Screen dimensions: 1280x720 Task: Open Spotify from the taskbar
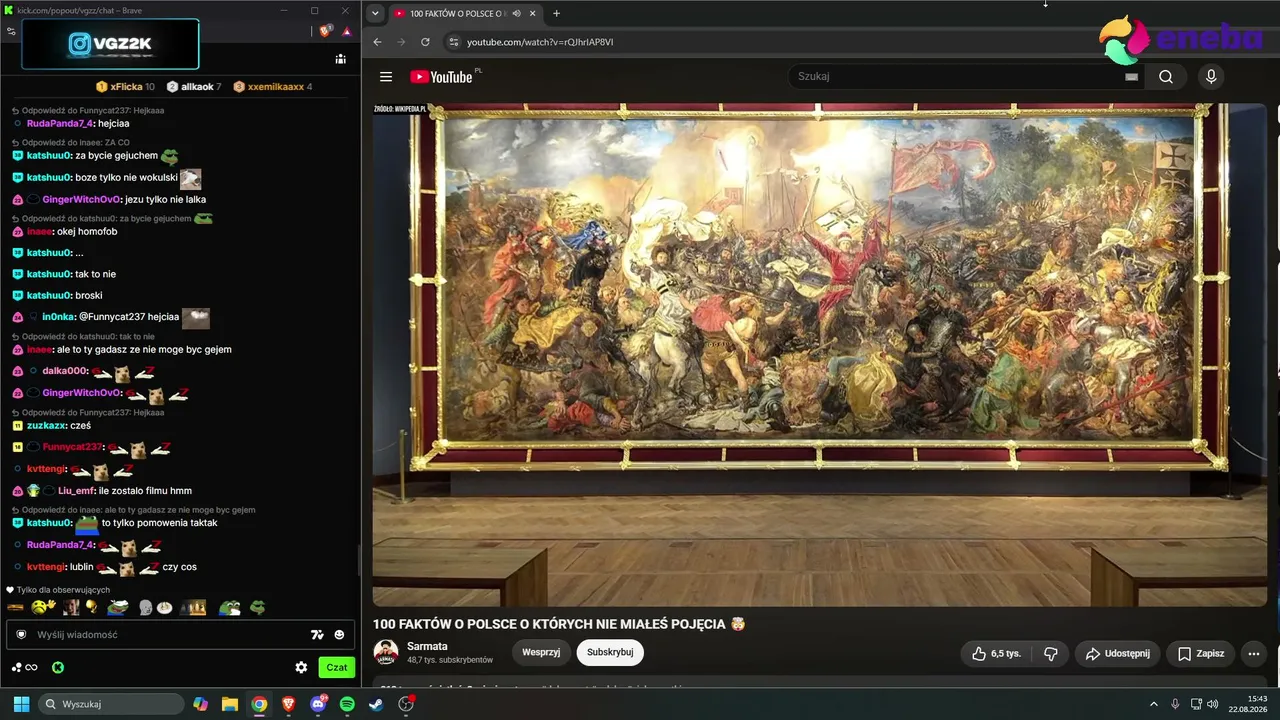(347, 704)
